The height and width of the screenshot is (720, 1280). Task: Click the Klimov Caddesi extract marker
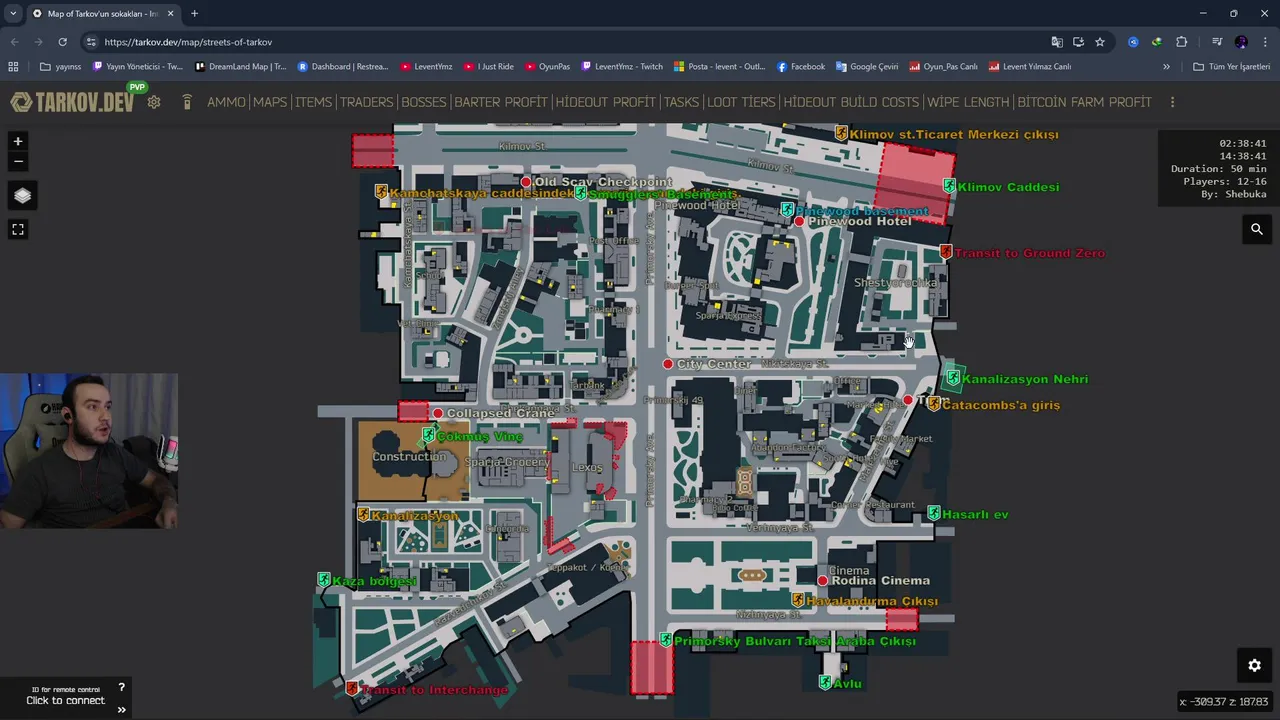949,187
